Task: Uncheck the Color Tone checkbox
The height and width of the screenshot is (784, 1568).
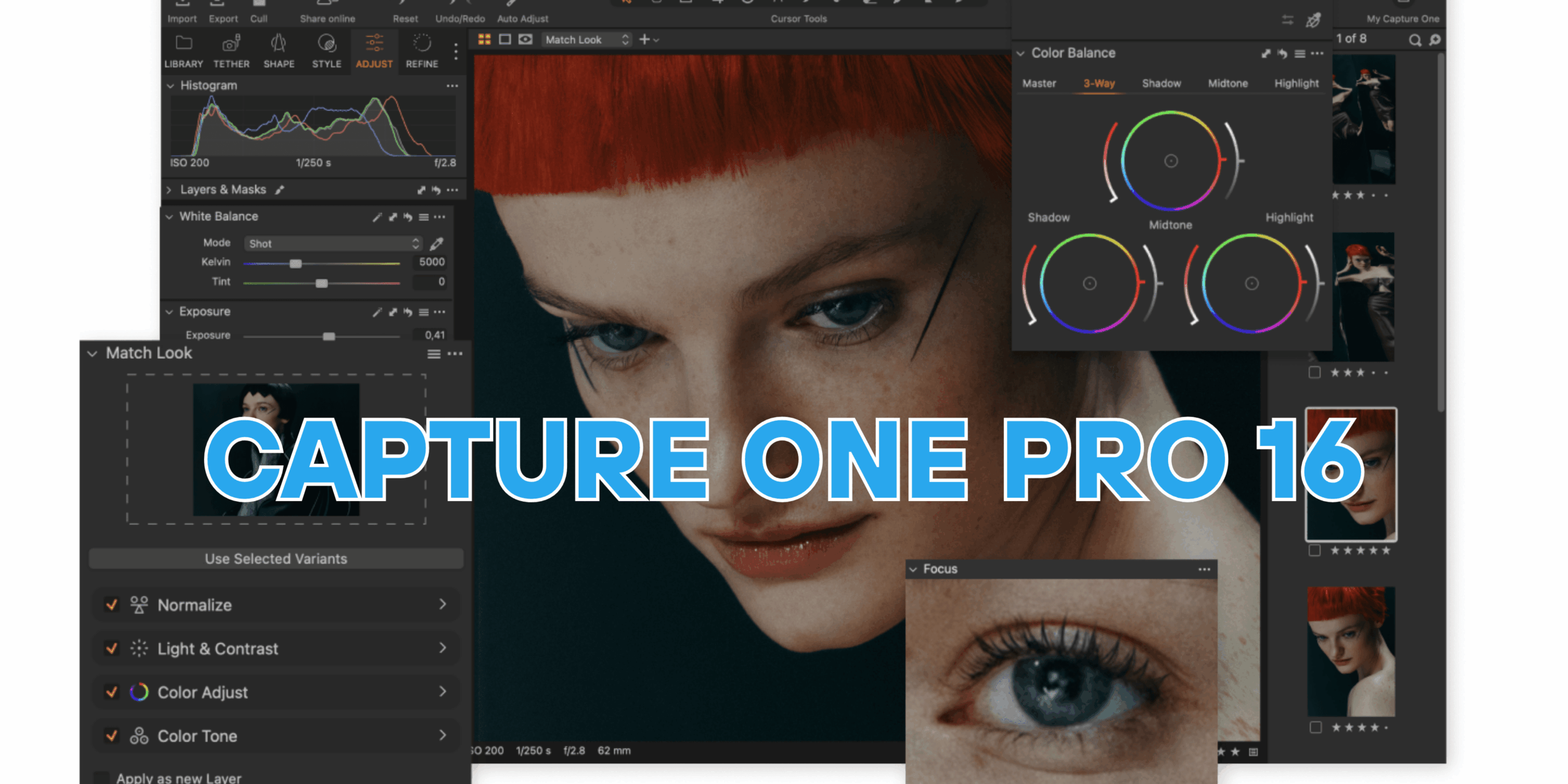Action: [111, 736]
